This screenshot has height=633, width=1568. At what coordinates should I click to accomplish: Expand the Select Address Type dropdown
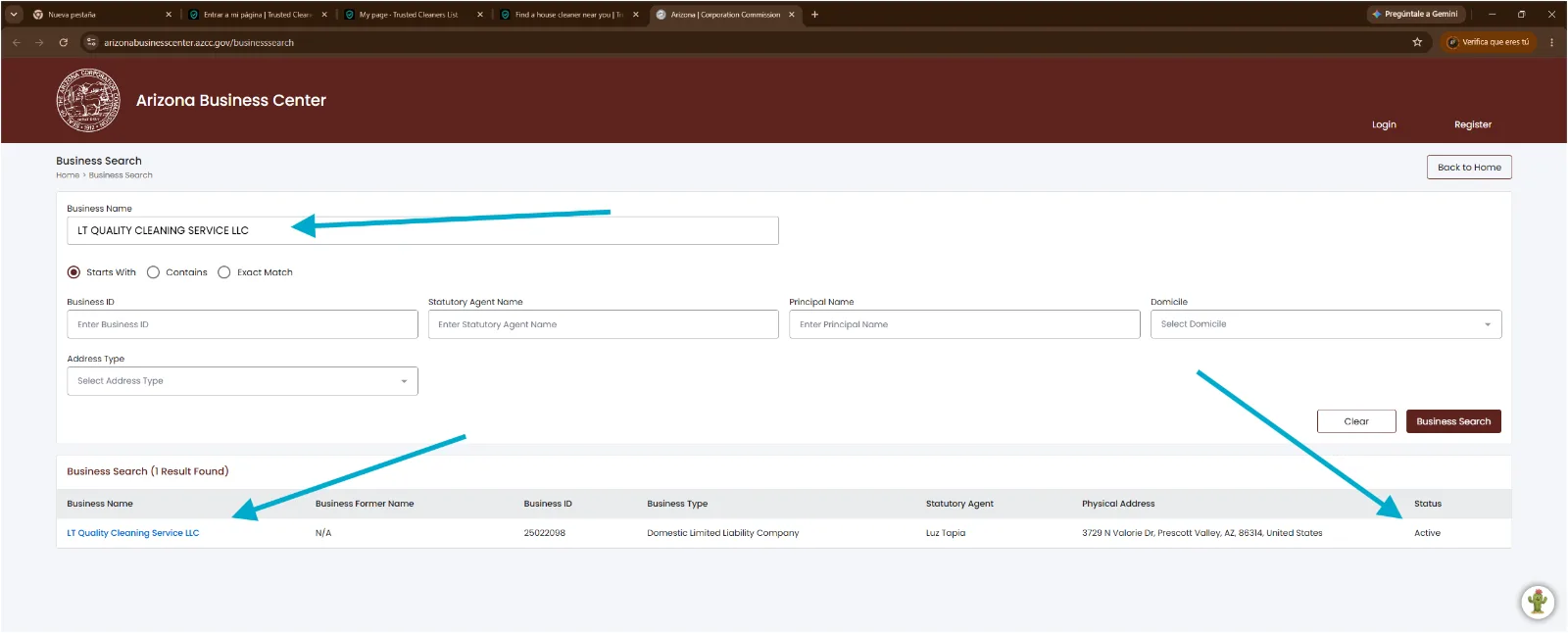(242, 381)
